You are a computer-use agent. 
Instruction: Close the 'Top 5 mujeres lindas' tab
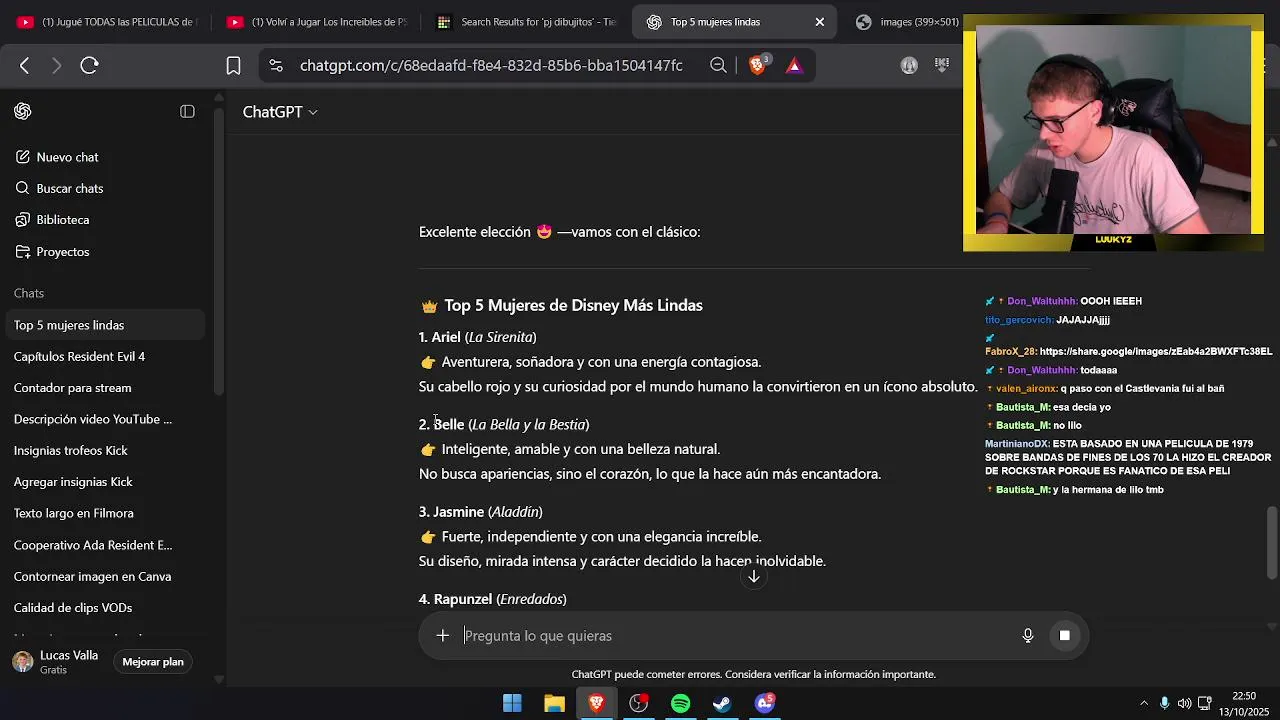[820, 22]
